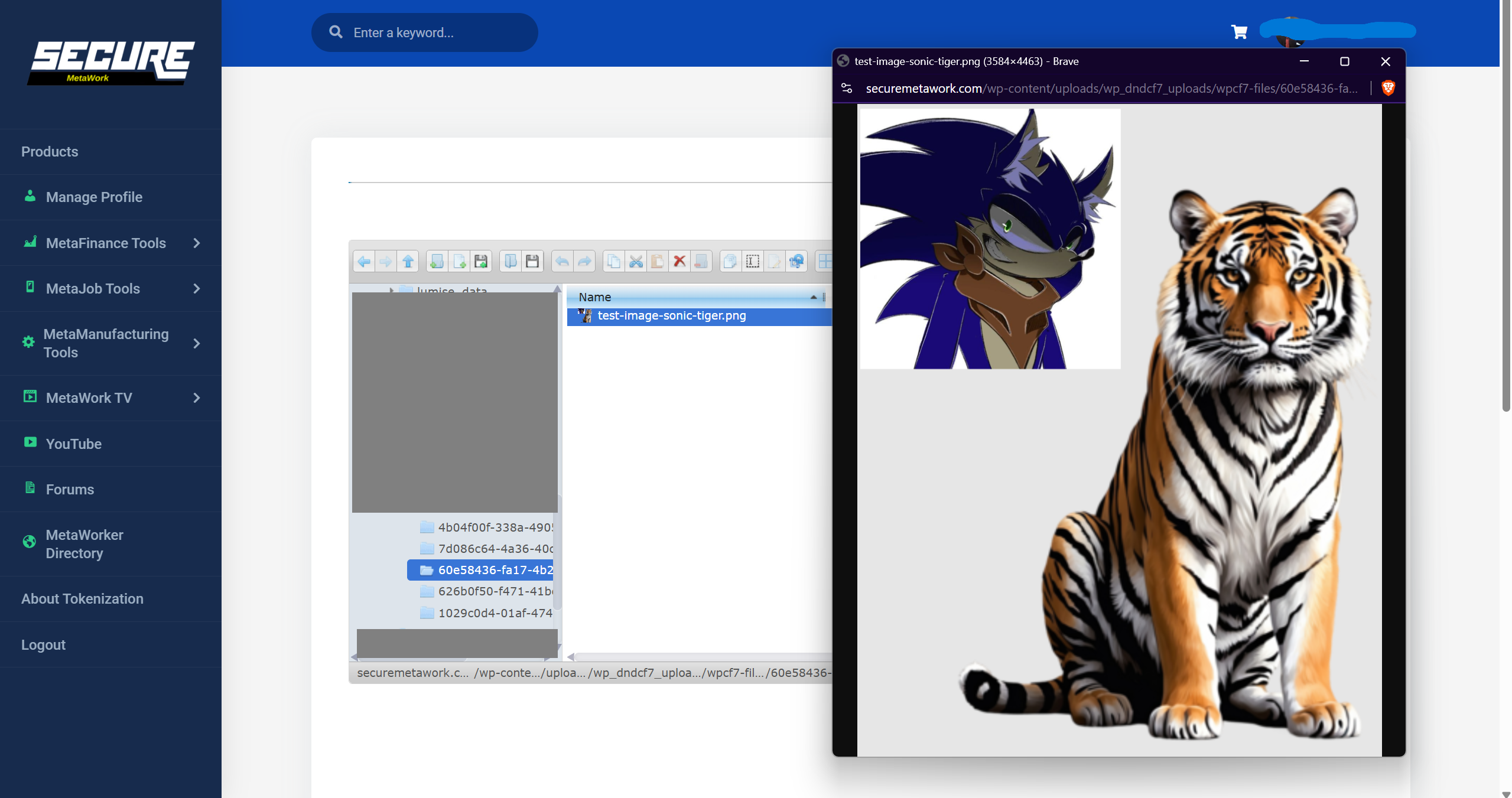Viewport: 1512px width, 798px height.
Task: Expand the MetaJob Tools submenu
Action: (x=197, y=289)
